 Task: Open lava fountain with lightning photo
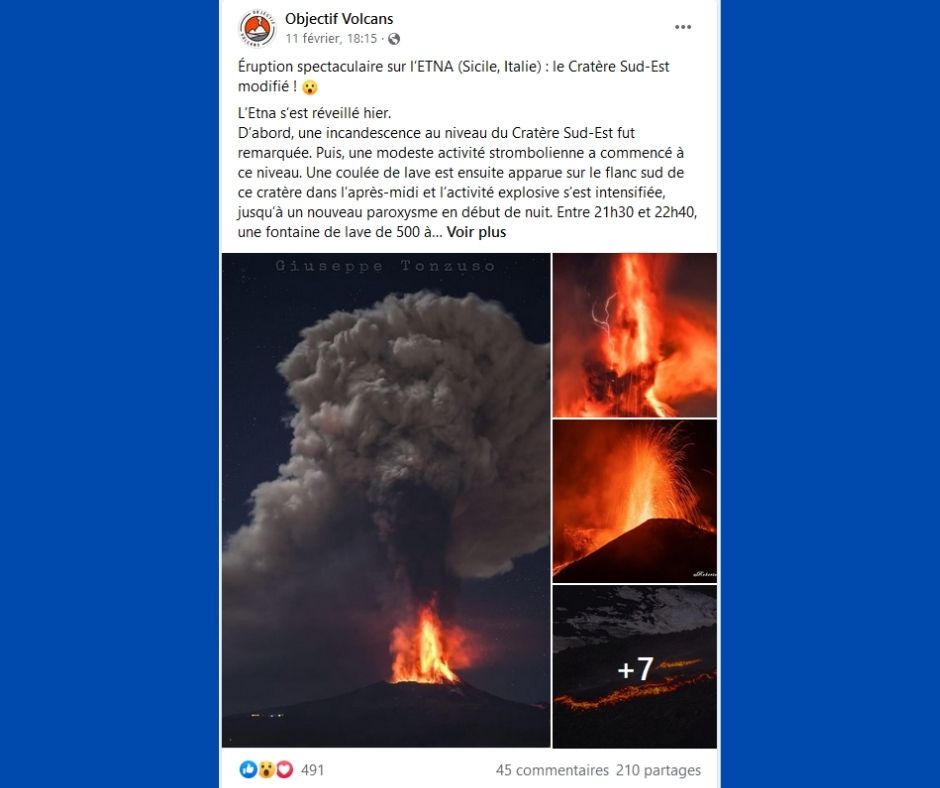coord(634,335)
